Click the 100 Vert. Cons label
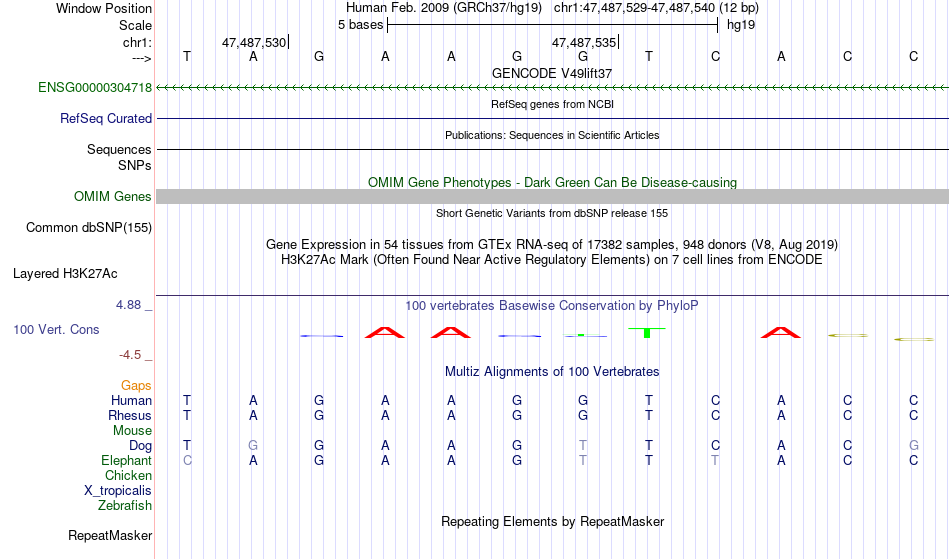 (56, 329)
